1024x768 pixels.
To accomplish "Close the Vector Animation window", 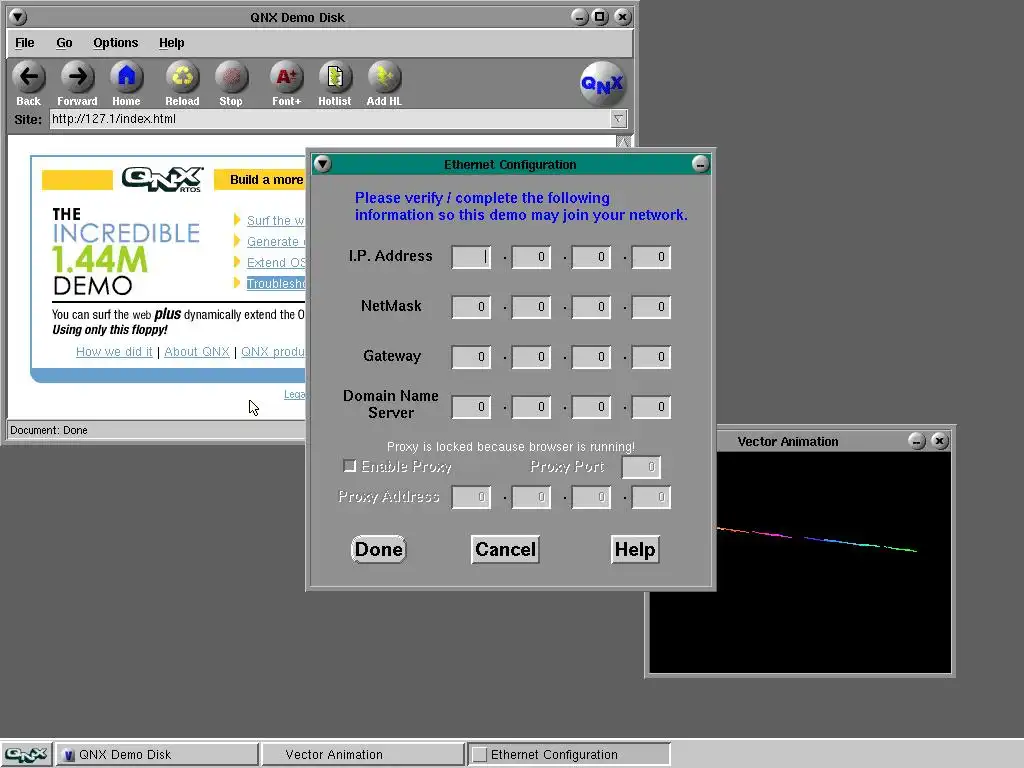I will coord(940,441).
